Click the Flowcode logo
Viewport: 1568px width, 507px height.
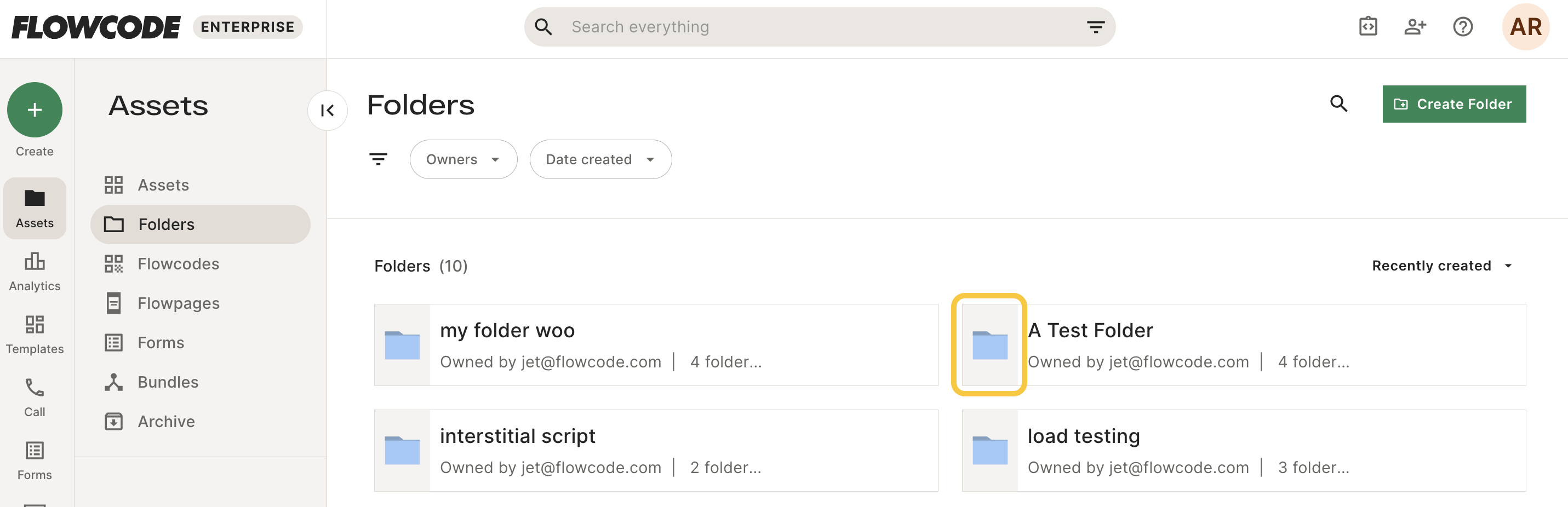pyautogui.click(x=96, y=27)
